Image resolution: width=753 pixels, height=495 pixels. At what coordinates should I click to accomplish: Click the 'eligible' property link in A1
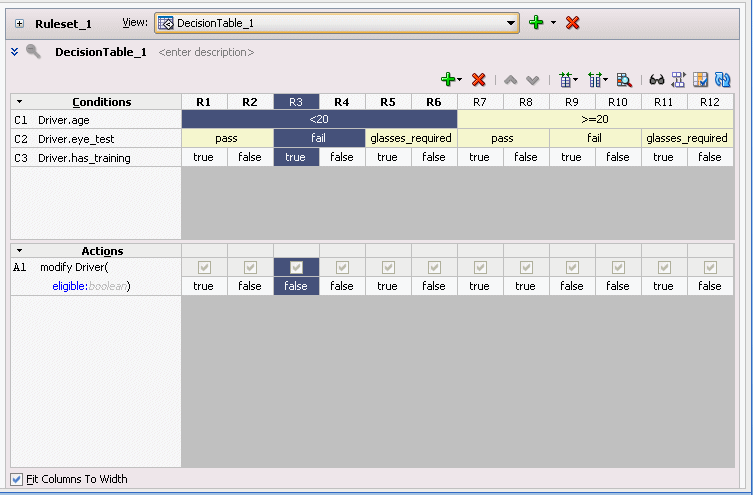click(69, 286)
